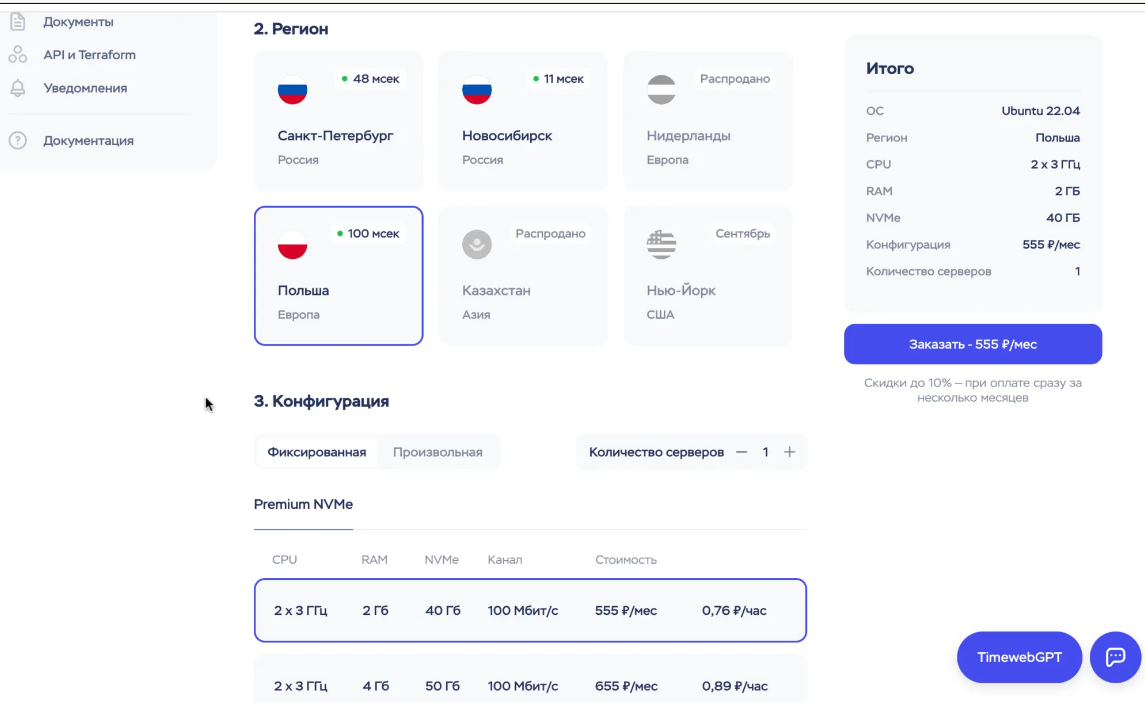Decrease server count with the minus control
1145x703 pixels.
tap(741, 452)
